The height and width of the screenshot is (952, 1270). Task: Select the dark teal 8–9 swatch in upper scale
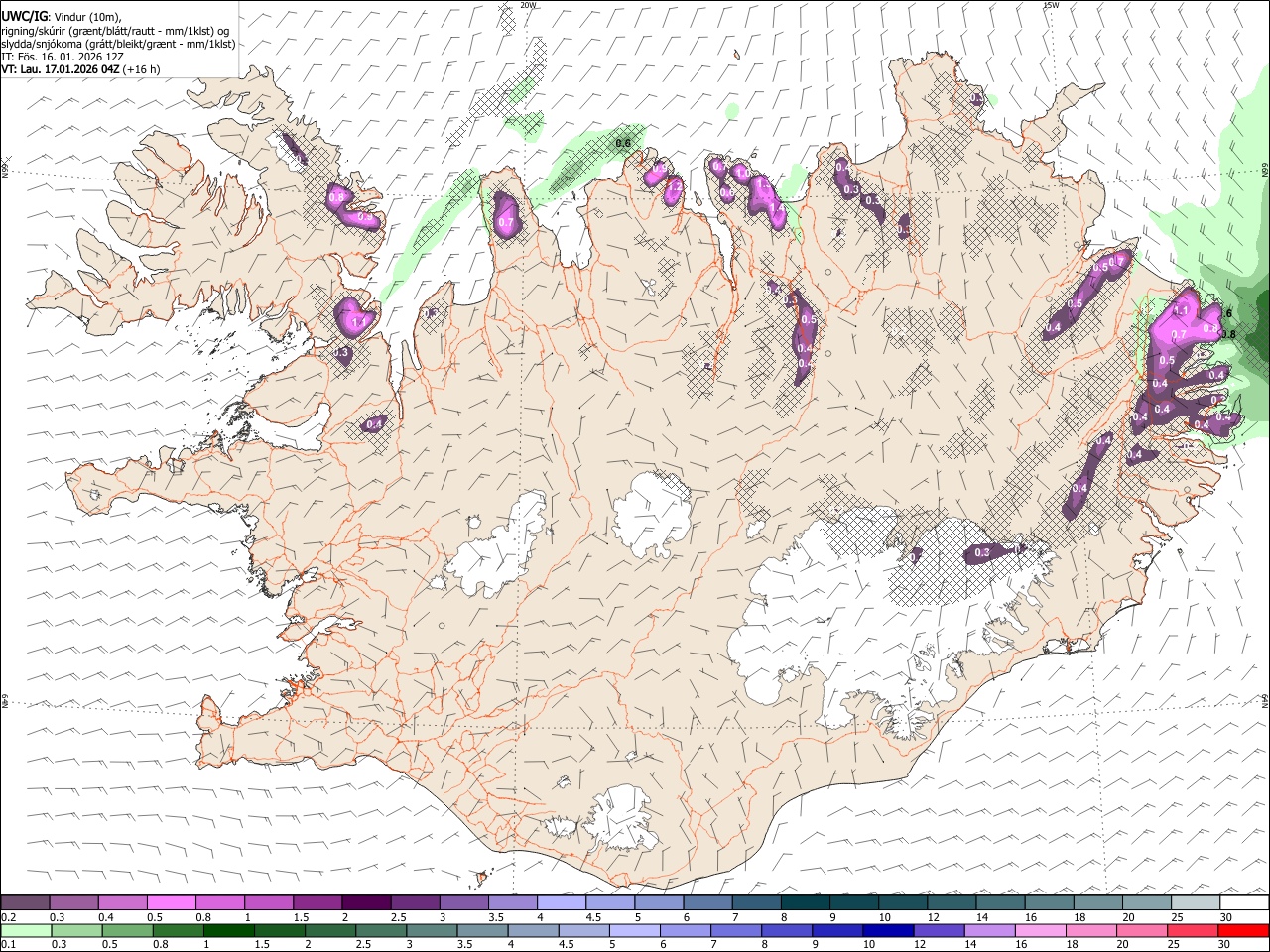tap(805, 903)
